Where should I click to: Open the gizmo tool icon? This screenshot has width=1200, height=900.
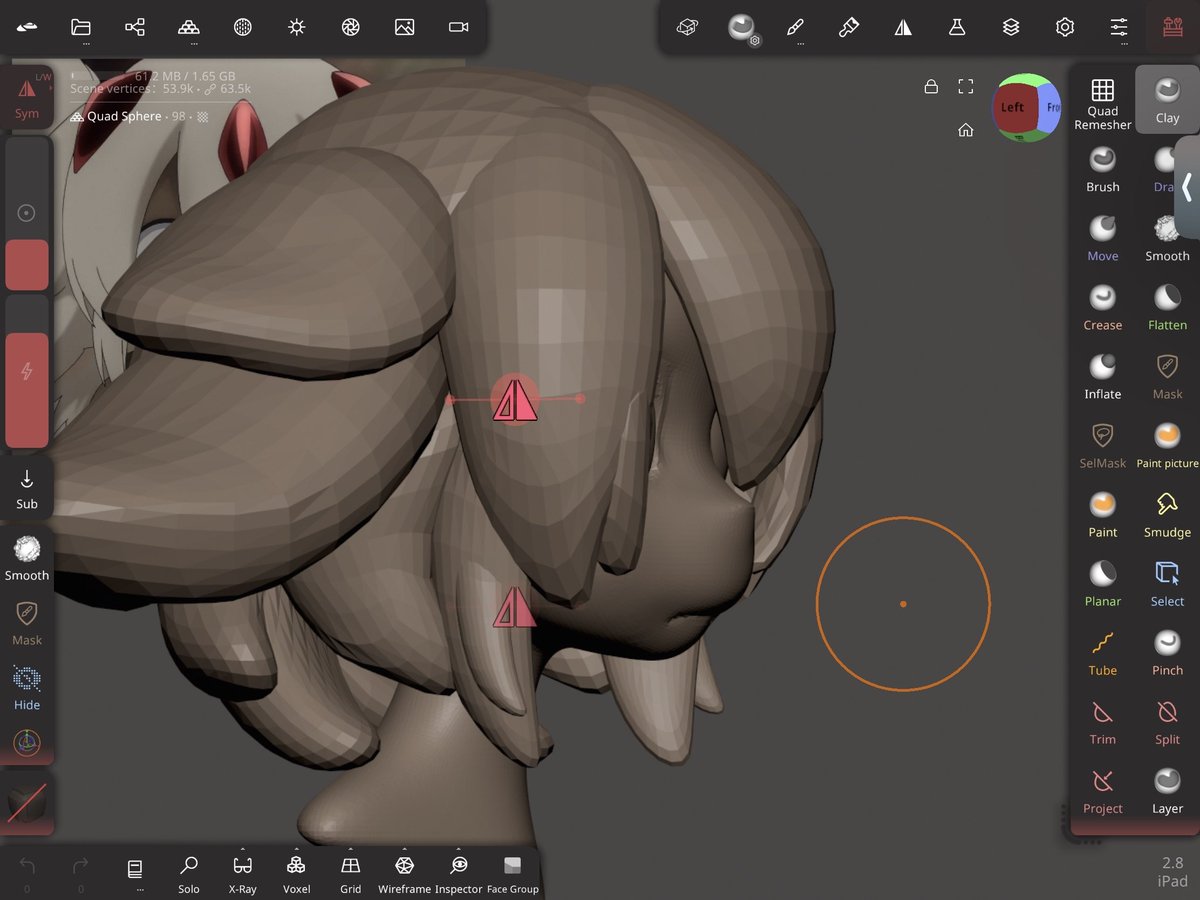pos(27,744)
